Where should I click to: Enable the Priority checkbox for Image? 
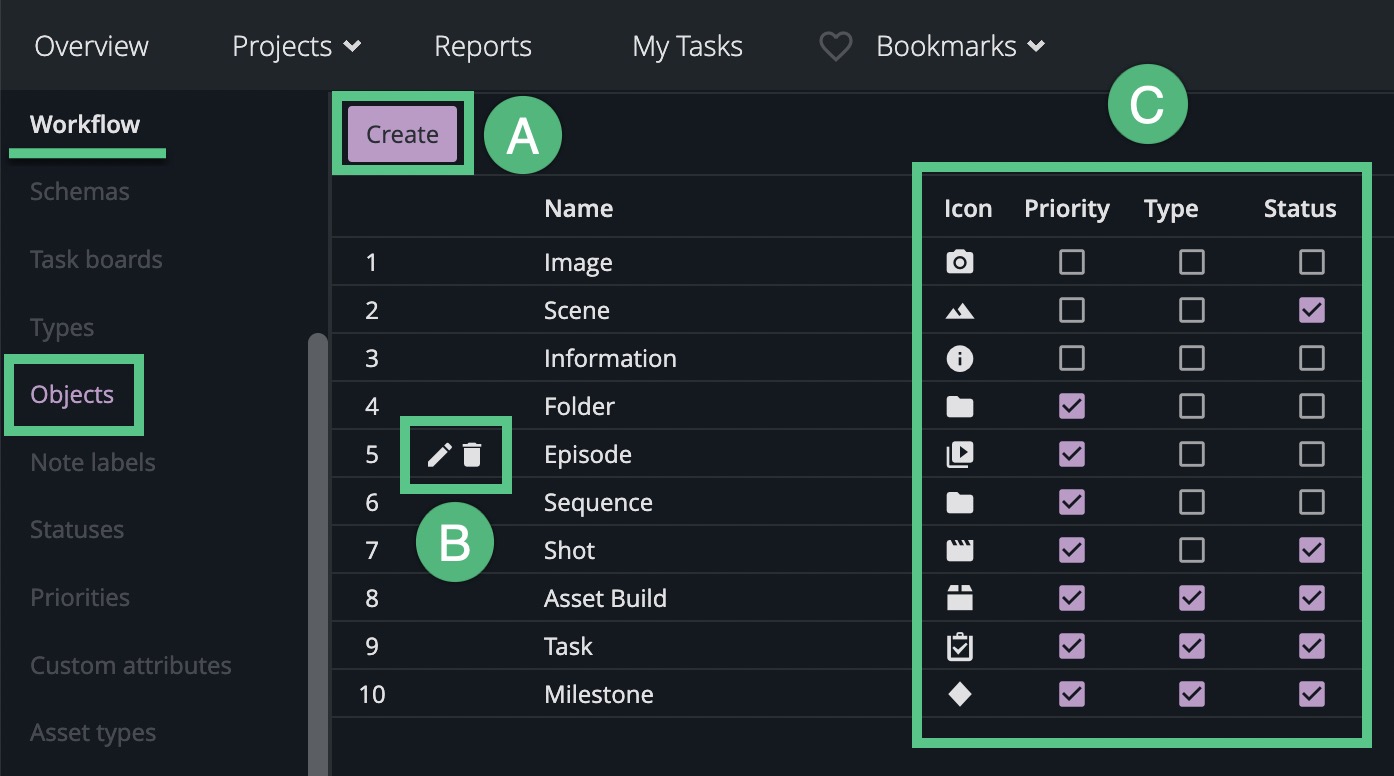tap(1071, 262)
